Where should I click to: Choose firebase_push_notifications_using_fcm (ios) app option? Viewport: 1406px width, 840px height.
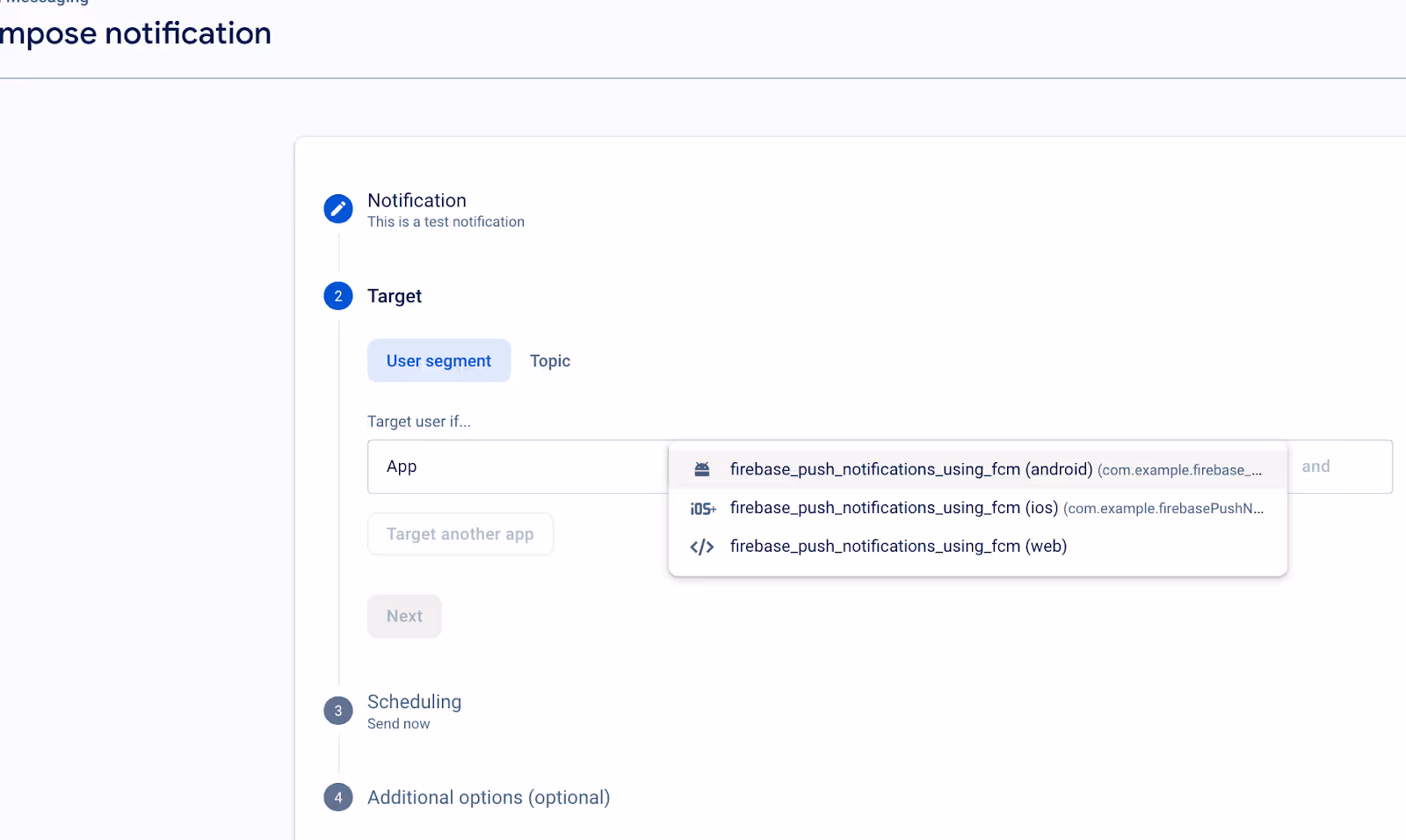978,508
